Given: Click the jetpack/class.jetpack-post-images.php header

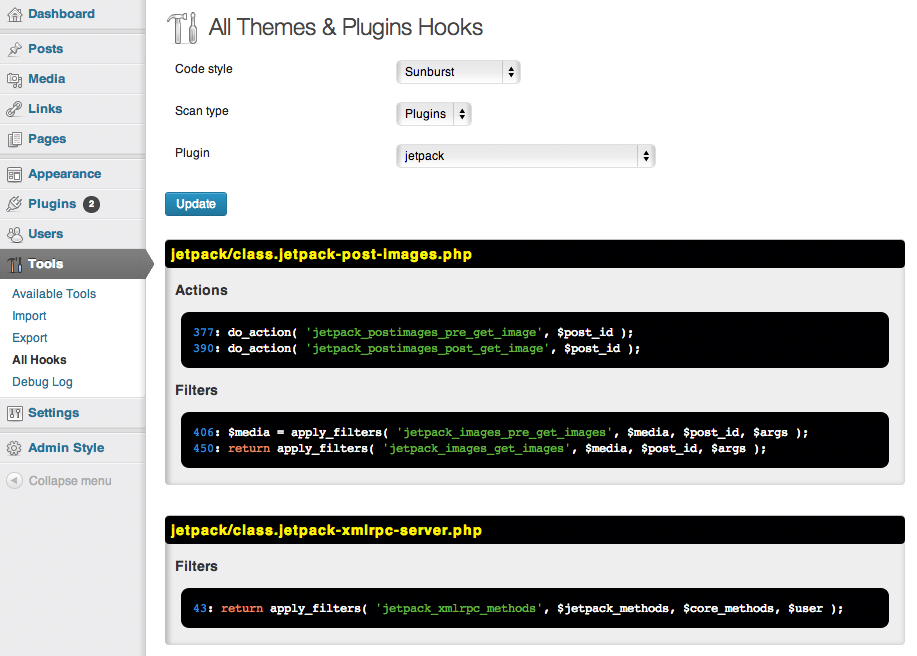Looking at the screenshot, I should pyautogui.click(x=535, y=254).
